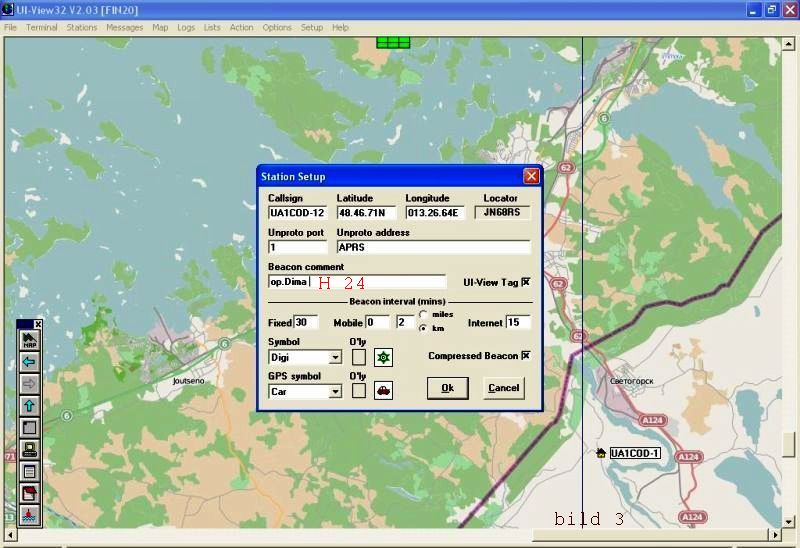Screen dimensions: 800x548
Task: Click the Latitude input field
Action: tap(366, 213)
